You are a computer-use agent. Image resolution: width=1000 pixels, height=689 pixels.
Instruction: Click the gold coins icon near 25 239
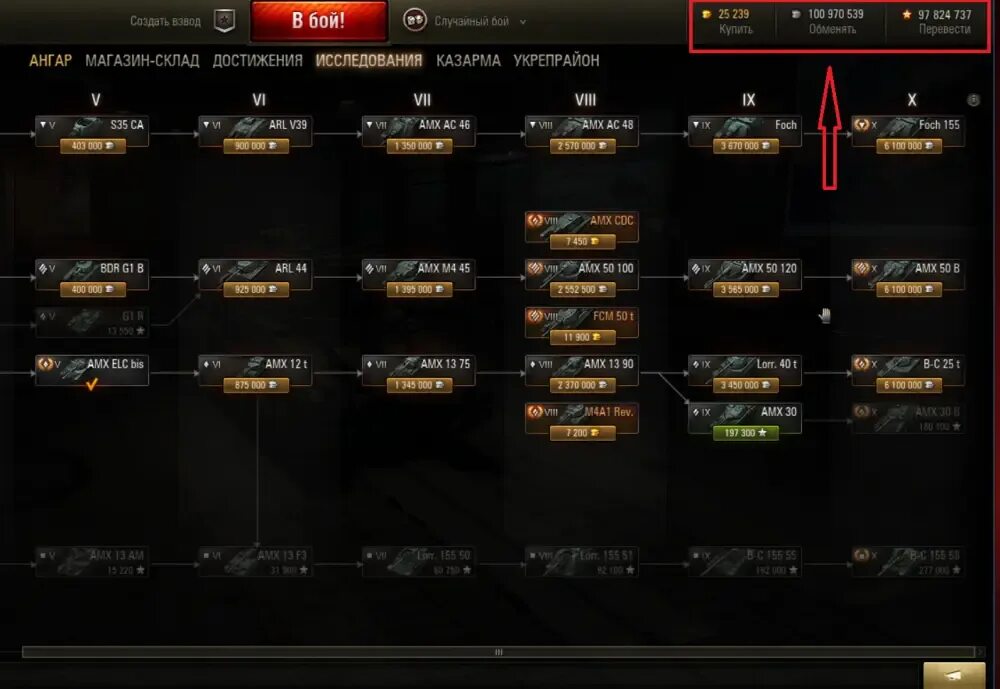click(x=706, y=14)
